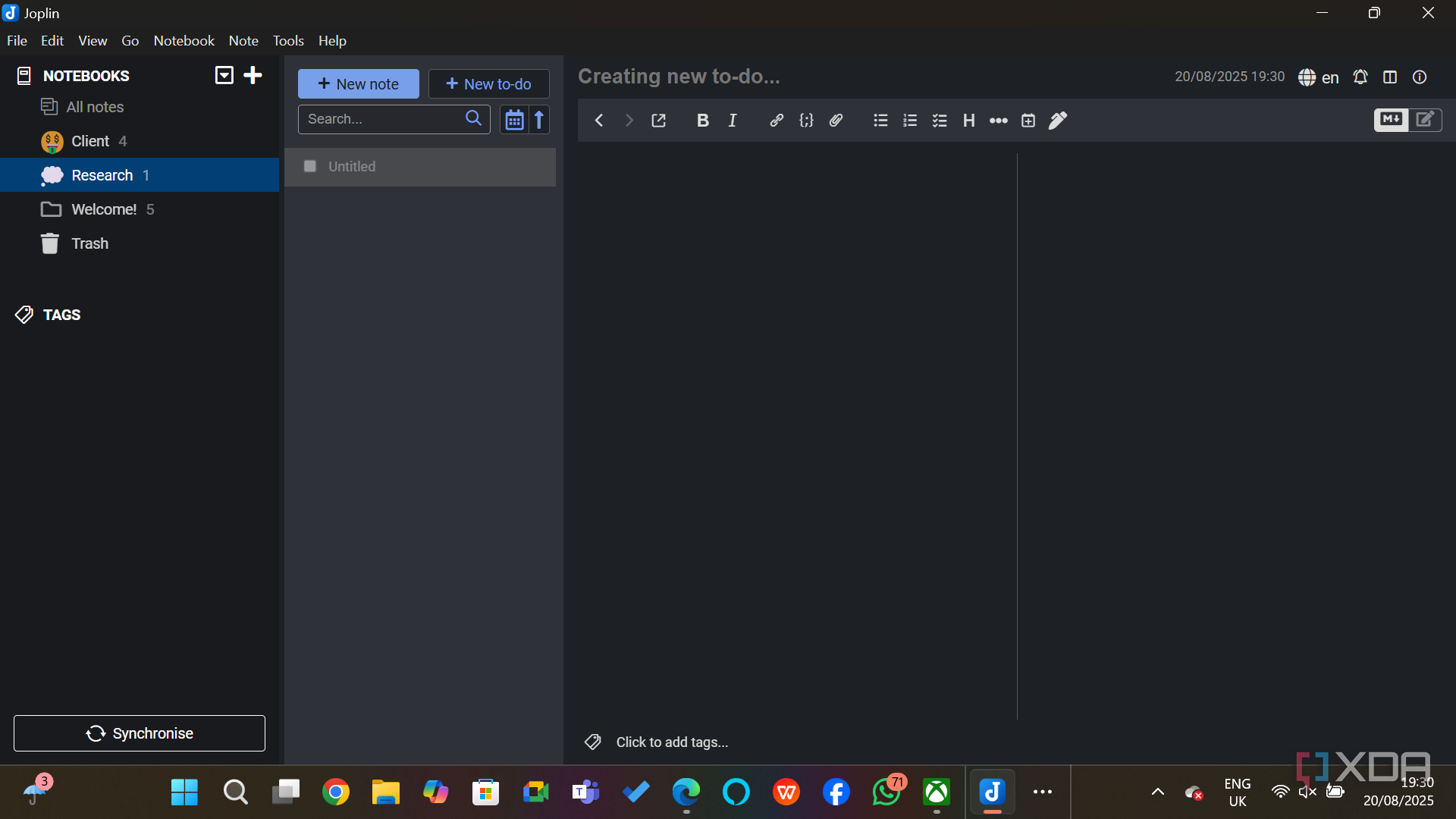Open the freehand drawing pen tool
Image resolution: width=1456 pixels, height=819 pixels.
tap(1058, 121)
